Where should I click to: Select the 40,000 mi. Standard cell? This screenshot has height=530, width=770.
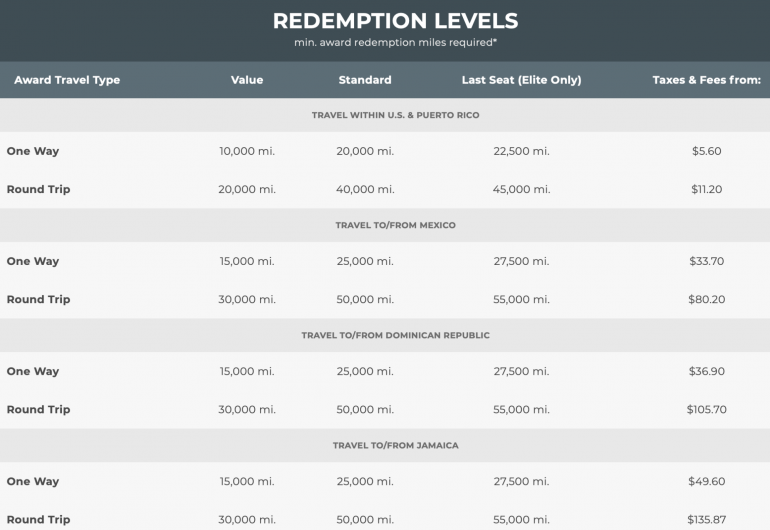pos(365,189)
